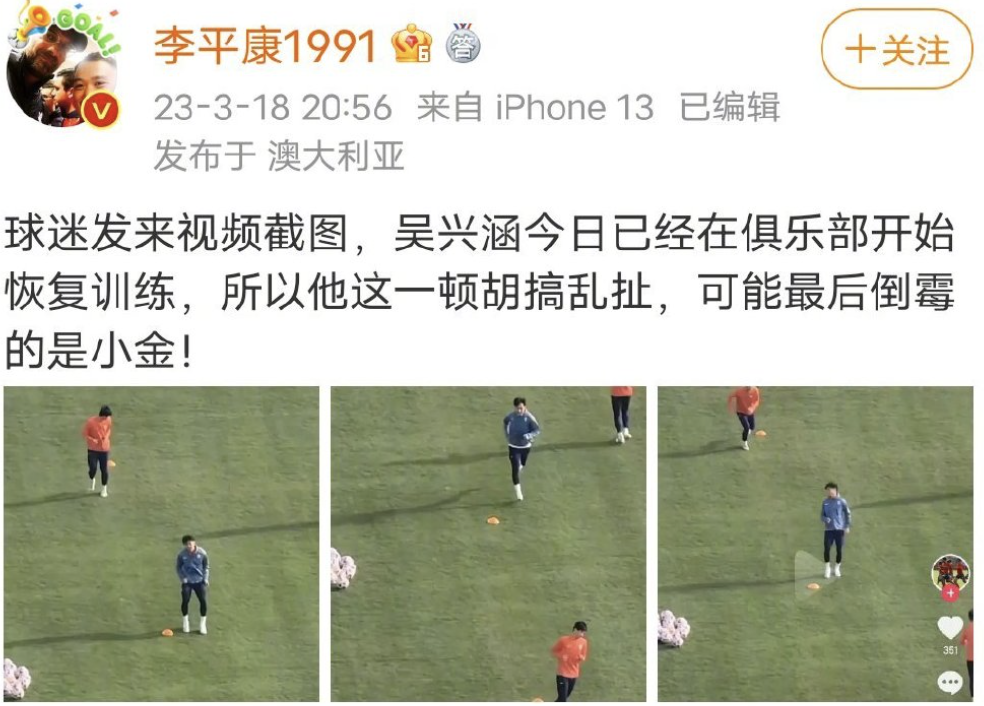Viewport: 984px width, 706px height.
Task: Tap the 发布于 澳大利亚 location text
Action: [279, 156]
